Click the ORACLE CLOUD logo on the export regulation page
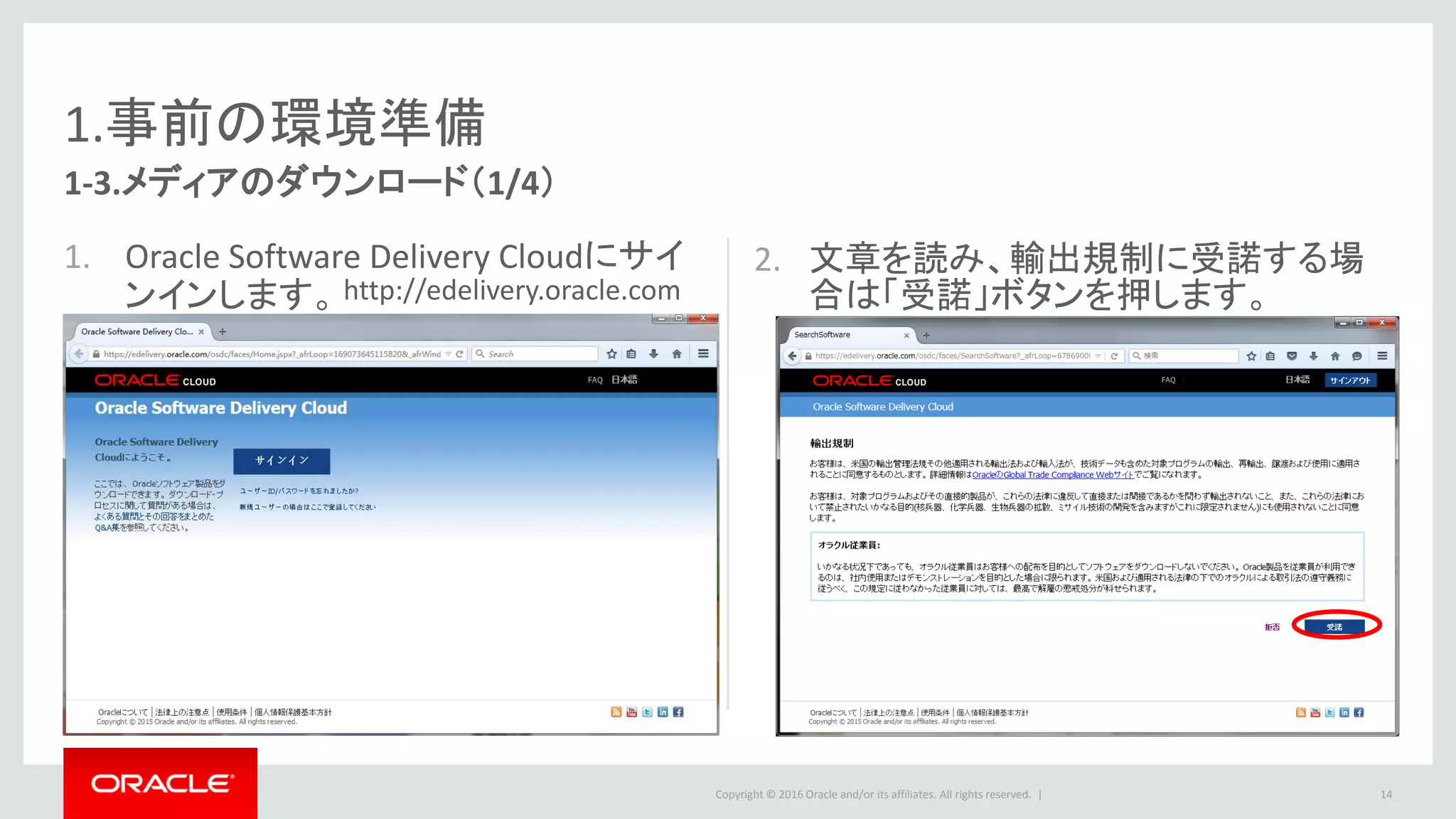The image size is (1456, 819). click(869, 381)
